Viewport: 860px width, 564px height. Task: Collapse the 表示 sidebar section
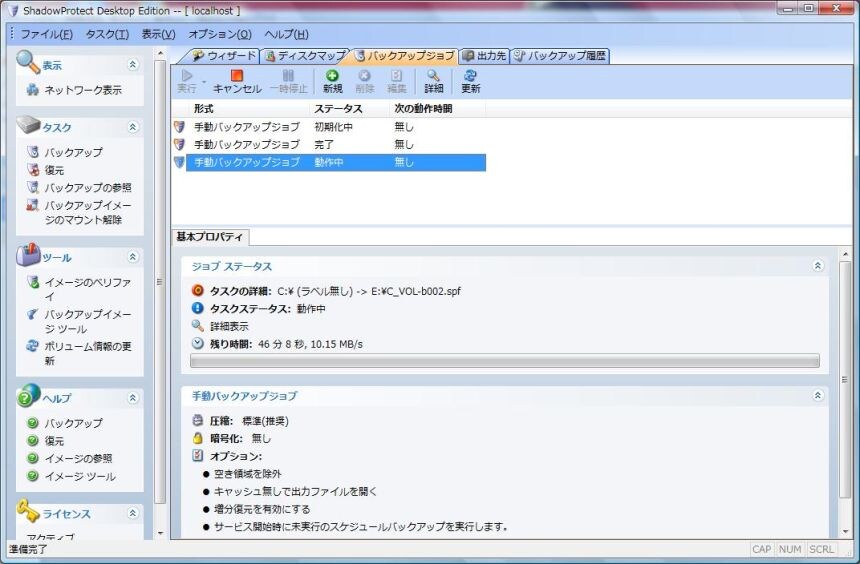[x=133, y=65]
